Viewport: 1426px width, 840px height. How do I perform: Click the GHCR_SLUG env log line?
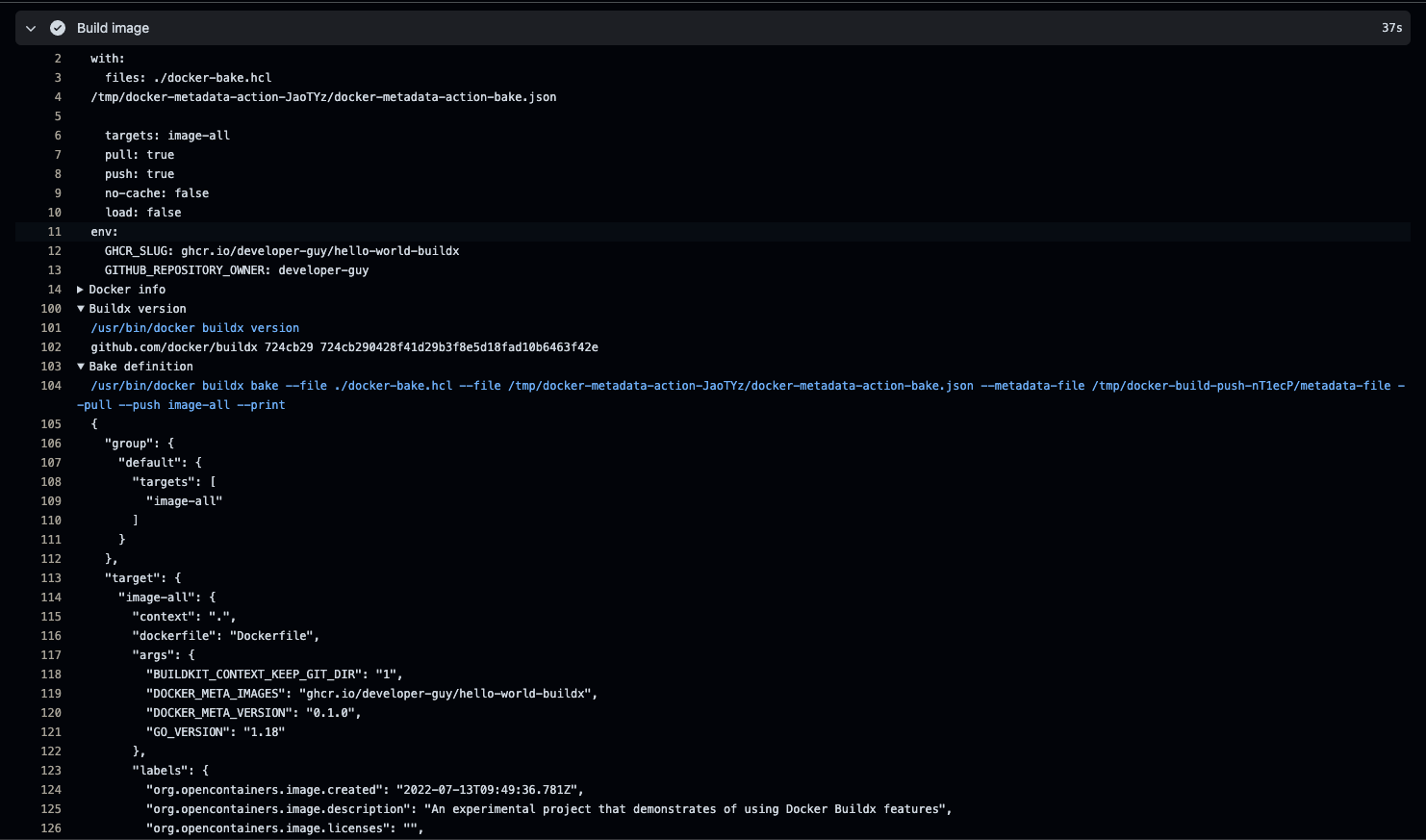[x=282, y=251]
